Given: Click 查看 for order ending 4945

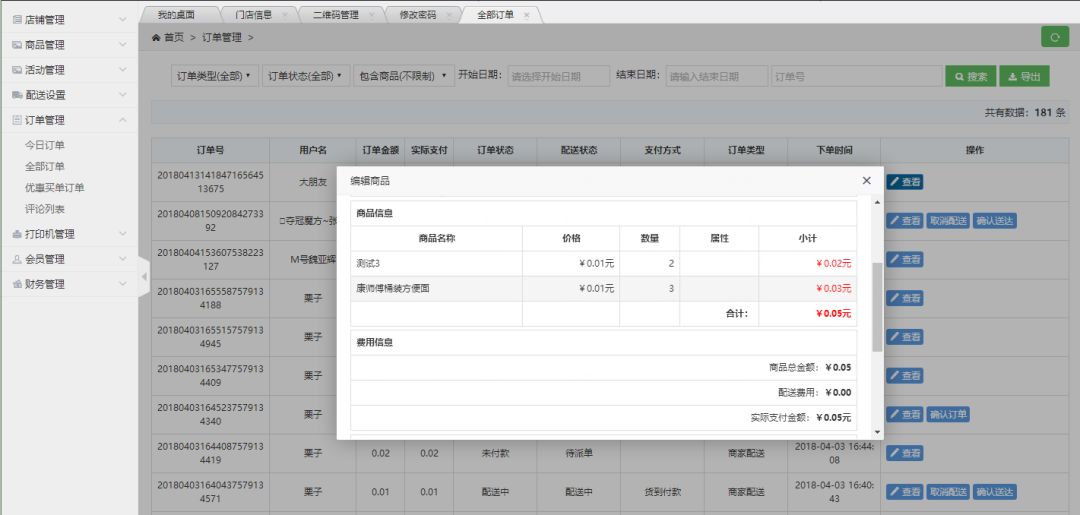Looking at the screenshot, I should (x=904, y=337).
